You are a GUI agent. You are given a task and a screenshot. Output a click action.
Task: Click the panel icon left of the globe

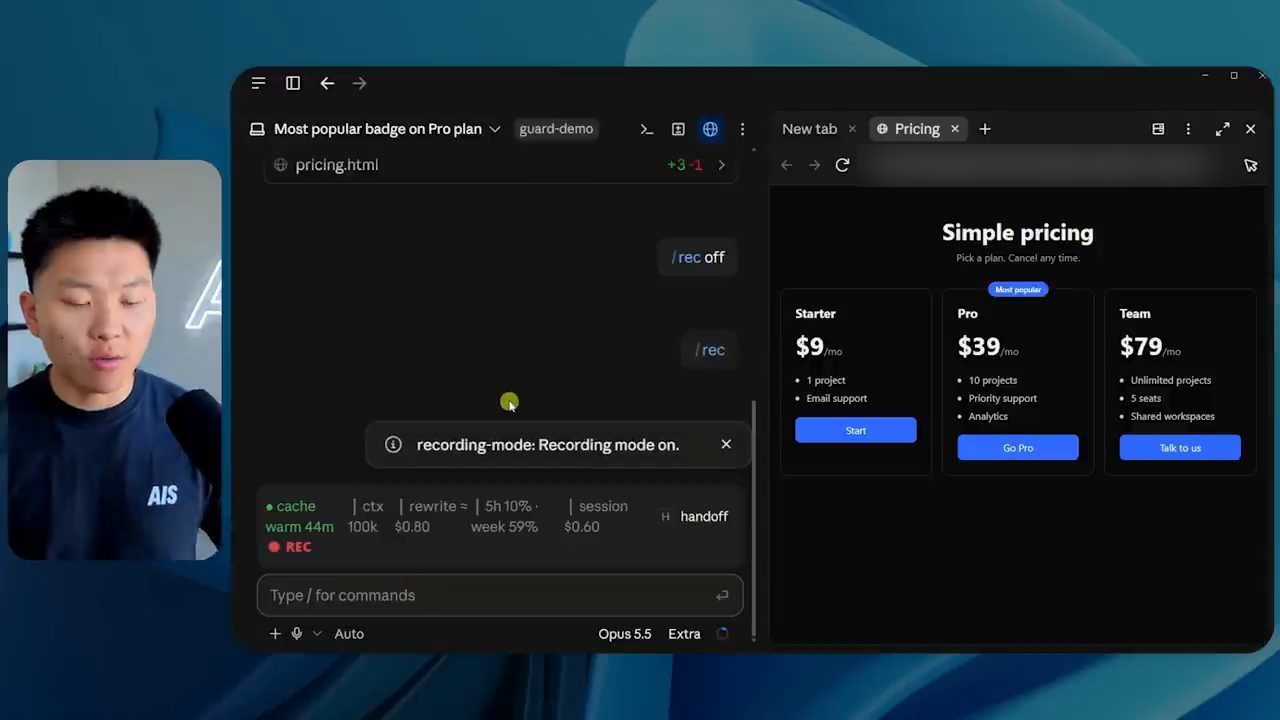pyautogui.click(x=678, y=129)
